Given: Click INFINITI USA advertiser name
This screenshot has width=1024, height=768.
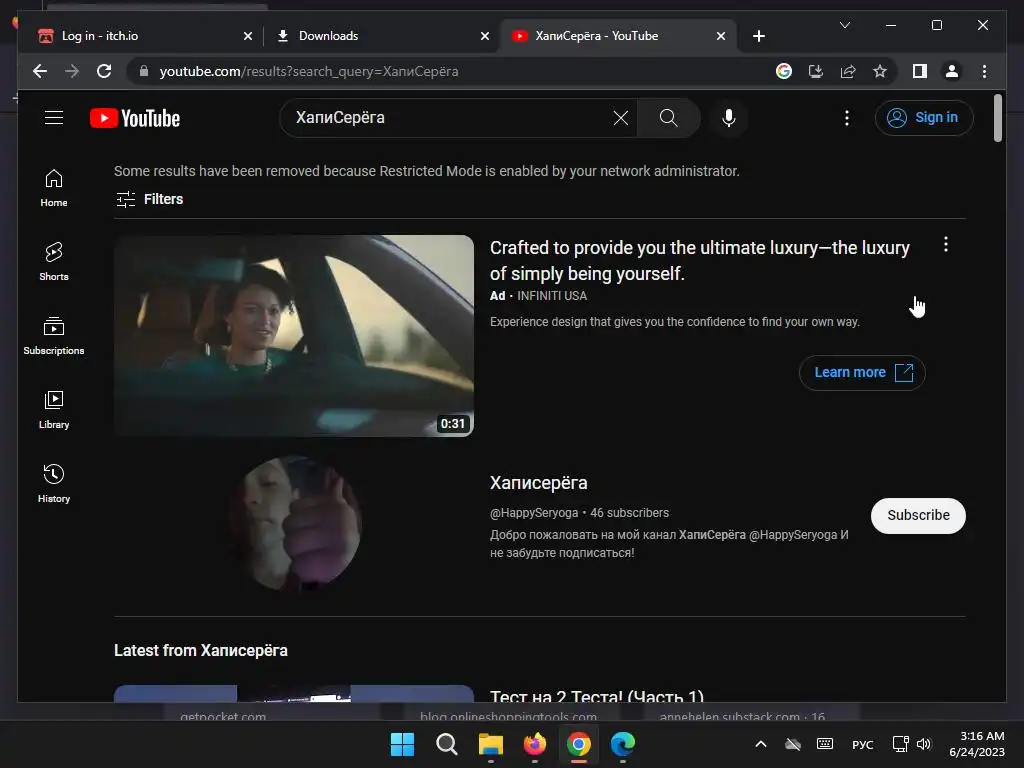Looking at the screenshot, I should [x=552, y=296].
